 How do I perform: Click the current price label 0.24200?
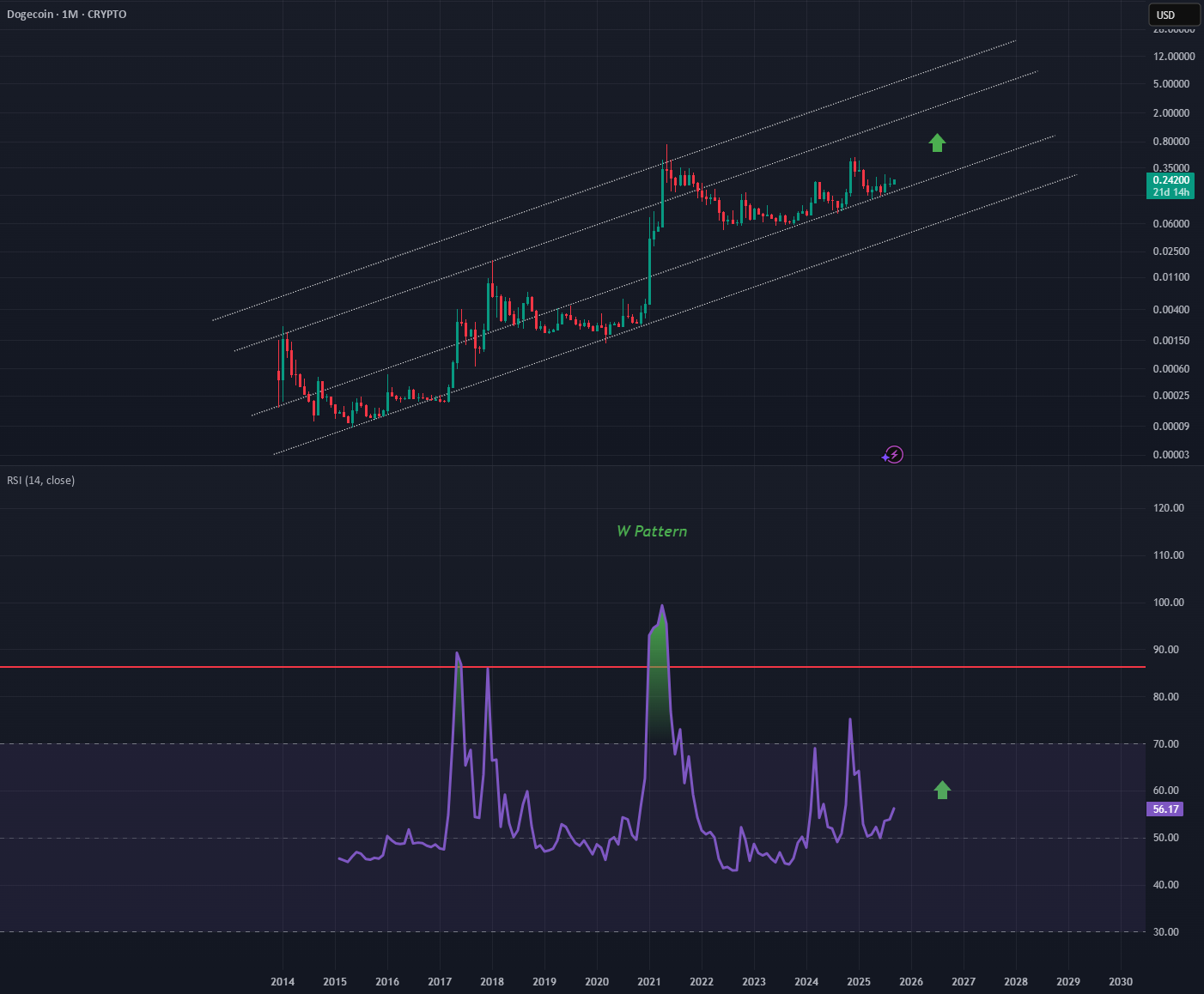[x=1171, y=180]
